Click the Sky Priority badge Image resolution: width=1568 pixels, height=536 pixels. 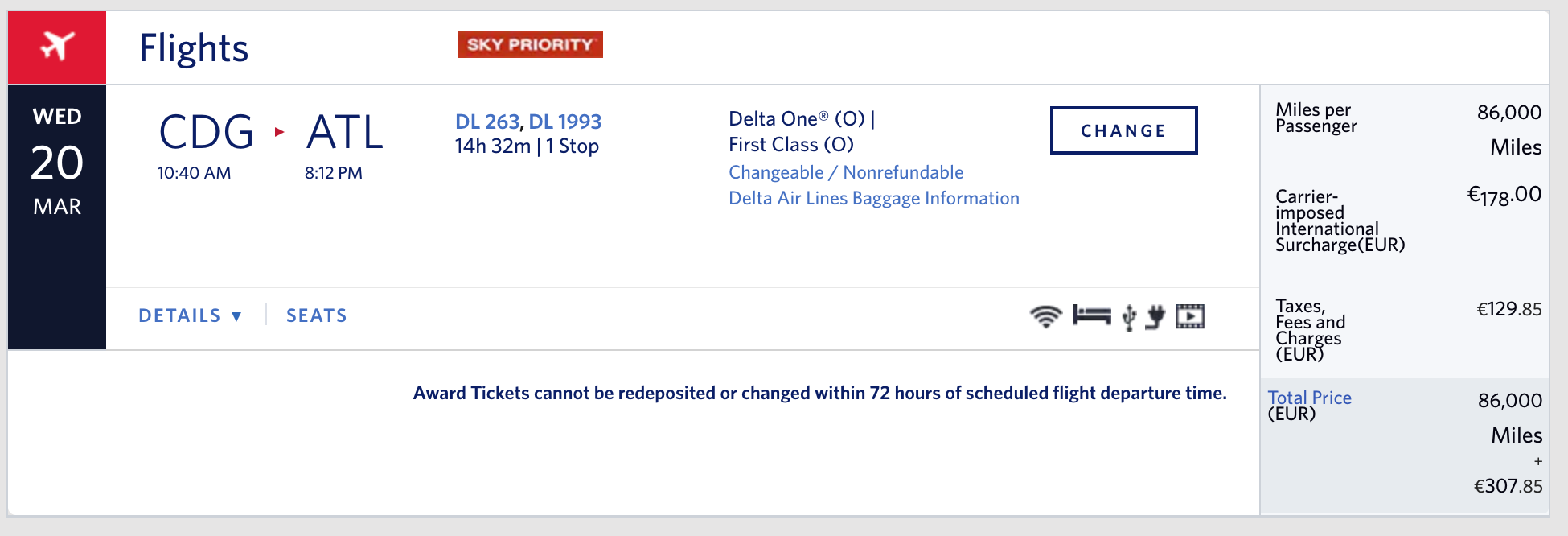(530, 44)
